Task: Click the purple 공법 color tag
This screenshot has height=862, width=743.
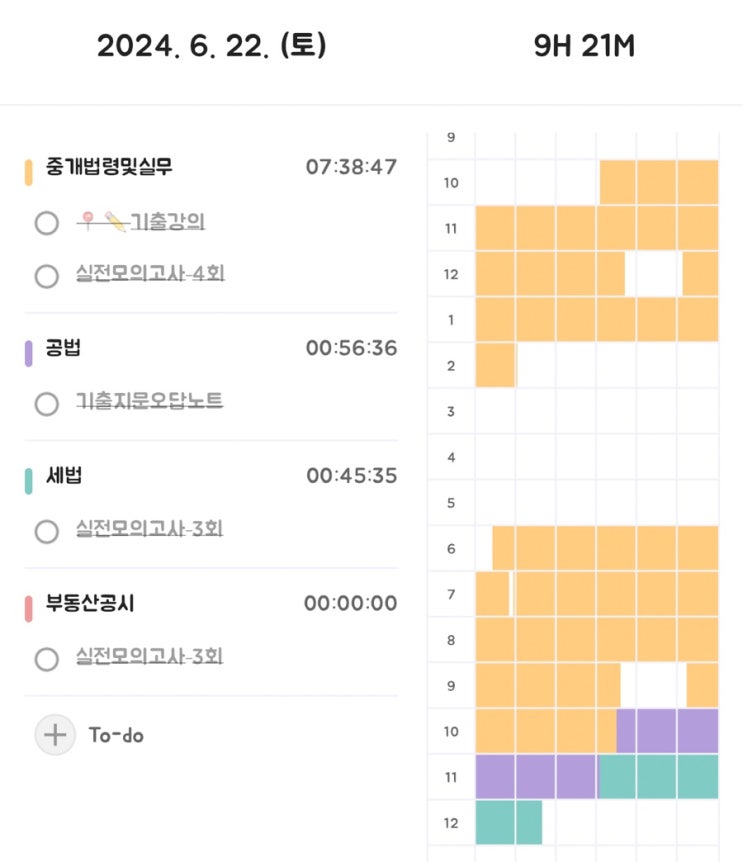Action: [30, 351]
